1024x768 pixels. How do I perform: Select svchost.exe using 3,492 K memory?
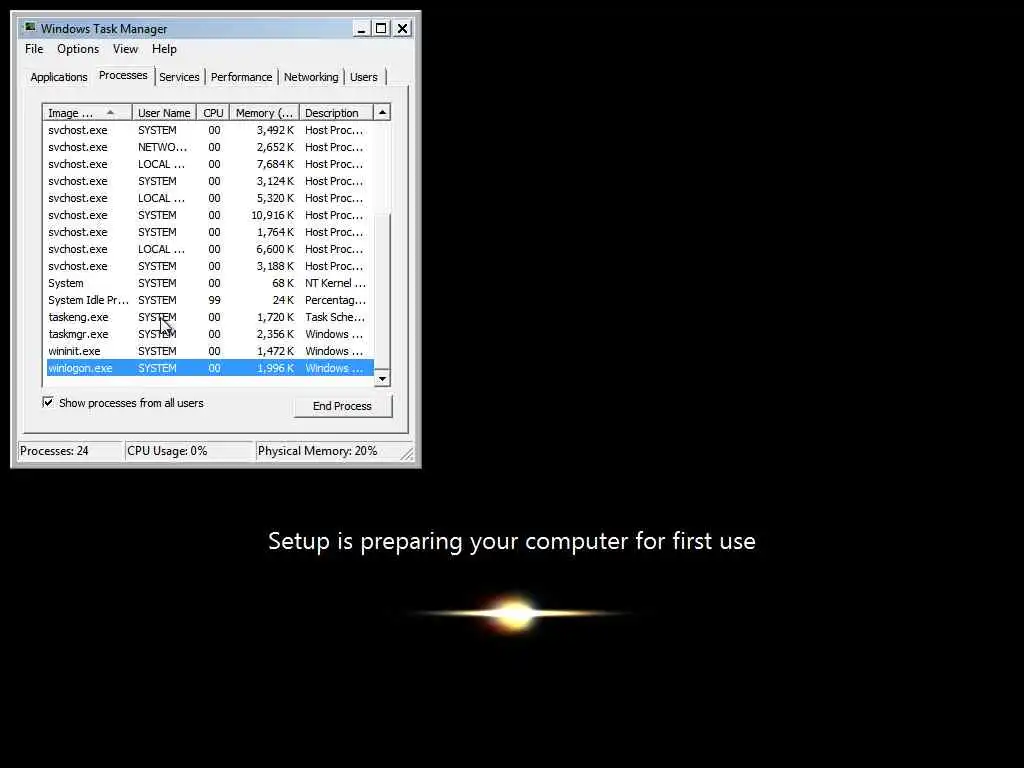point(210,131)
